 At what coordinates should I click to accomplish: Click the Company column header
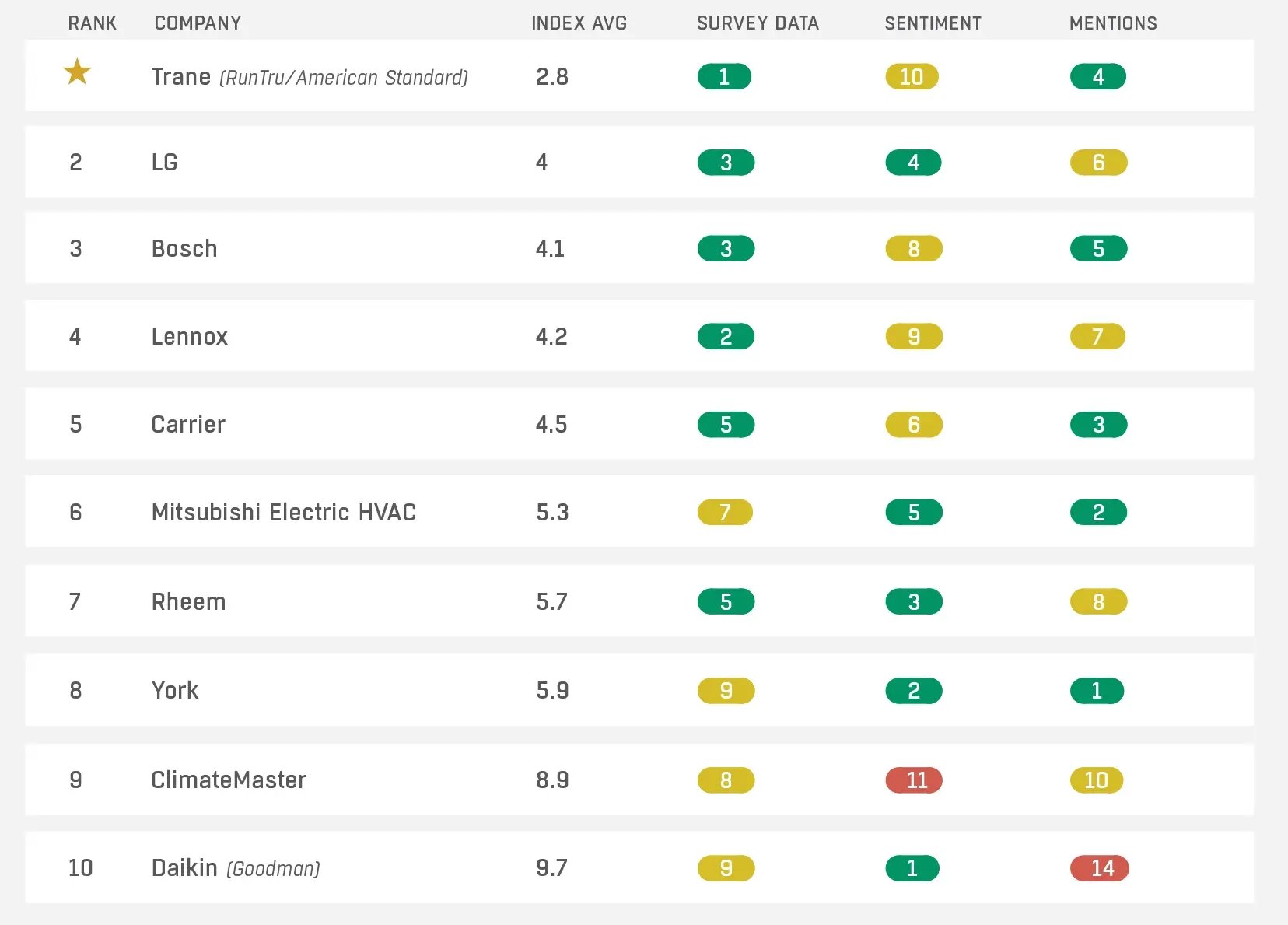click(x=198, y=23)
